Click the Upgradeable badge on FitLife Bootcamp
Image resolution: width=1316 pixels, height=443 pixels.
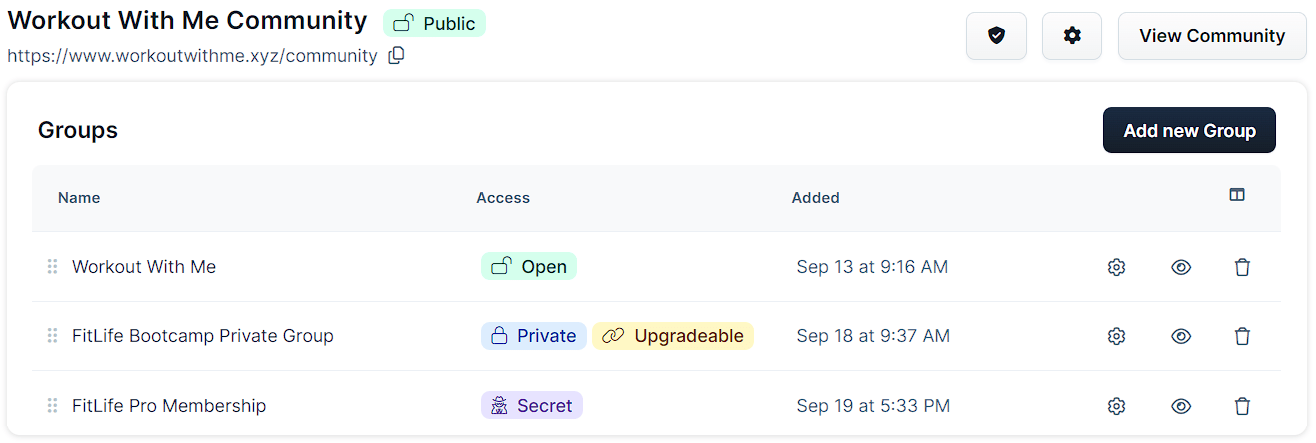coord(673,336)
